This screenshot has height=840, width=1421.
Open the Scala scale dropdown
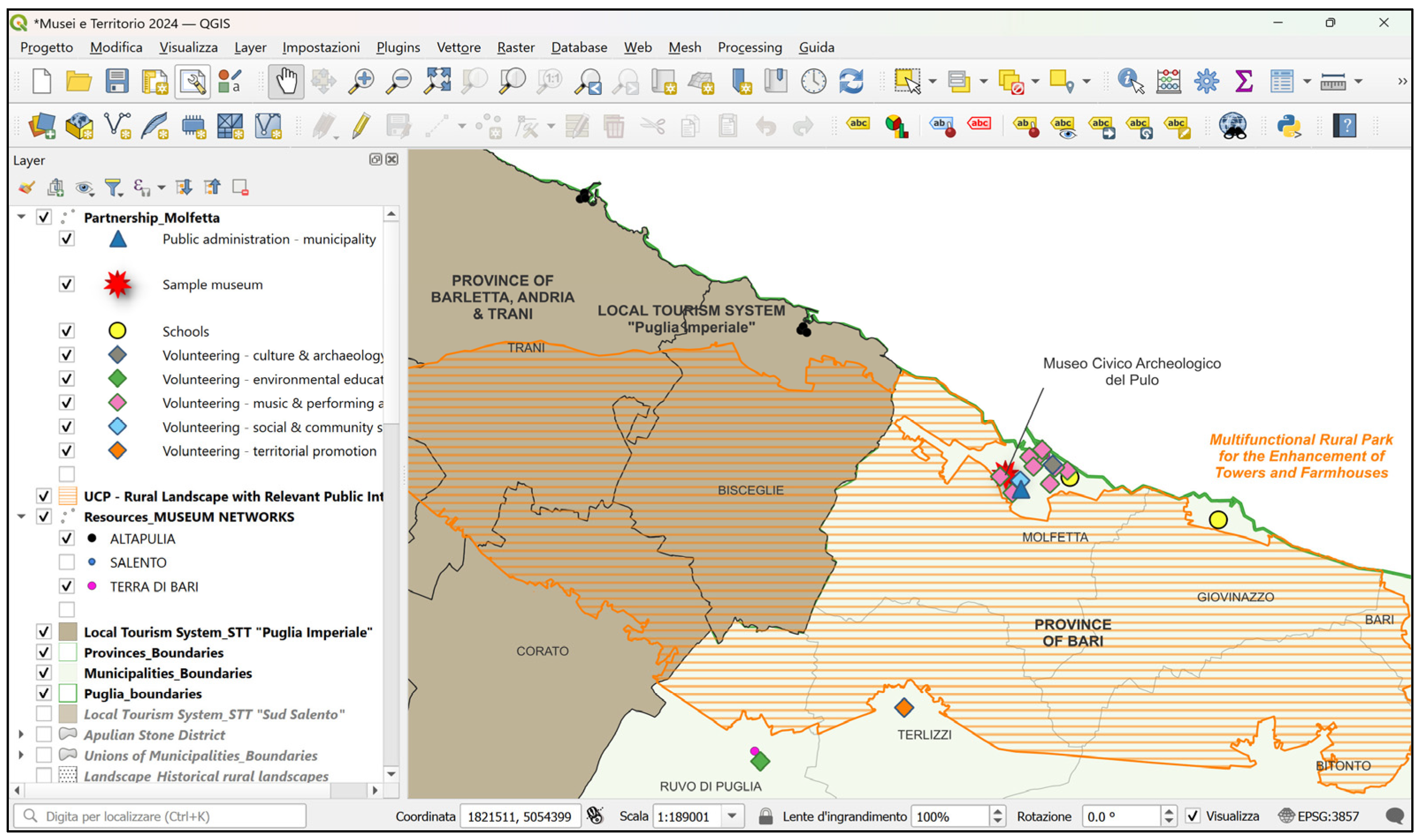(x=732, y=816)
